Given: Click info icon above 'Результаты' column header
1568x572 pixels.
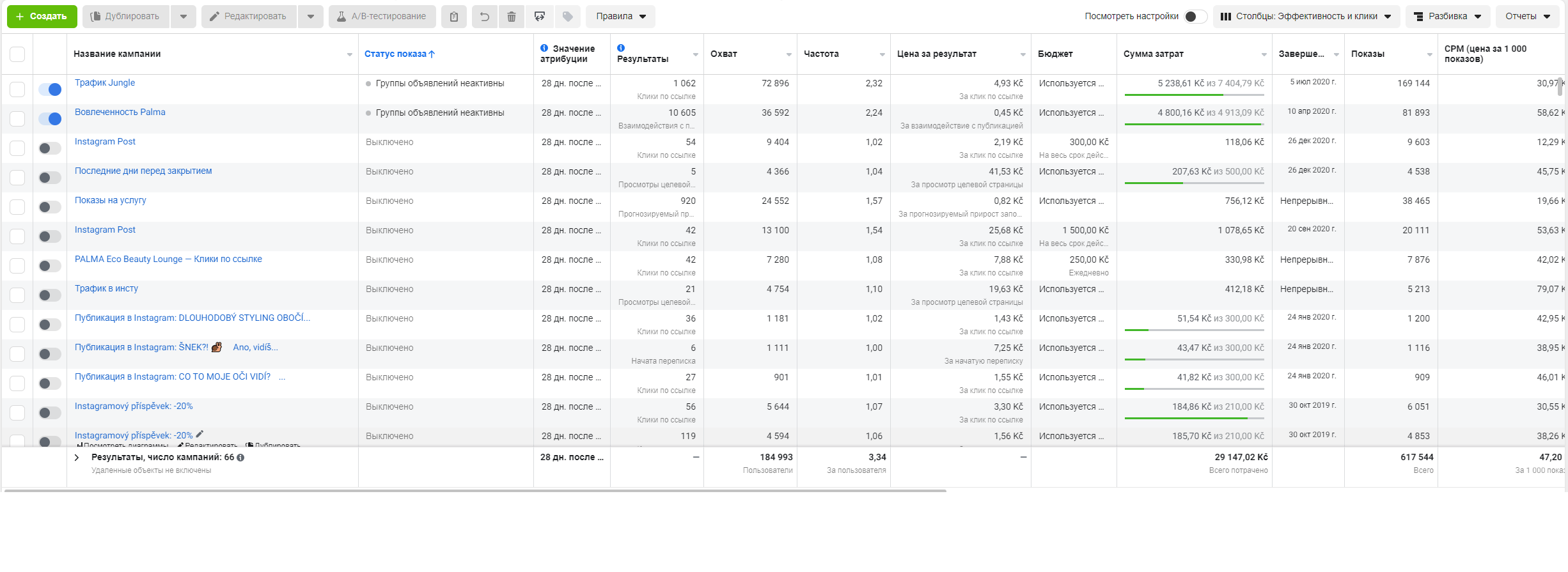Looking at the screenshot, I should 621,48.
